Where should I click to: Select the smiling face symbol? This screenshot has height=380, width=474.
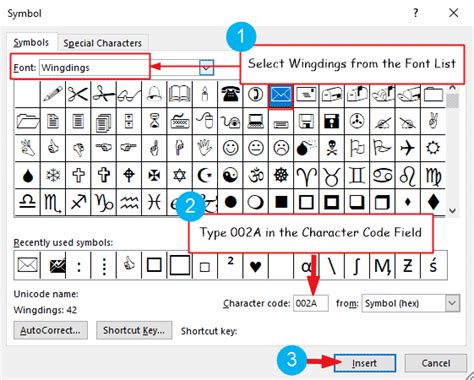[x=230, y=148]
